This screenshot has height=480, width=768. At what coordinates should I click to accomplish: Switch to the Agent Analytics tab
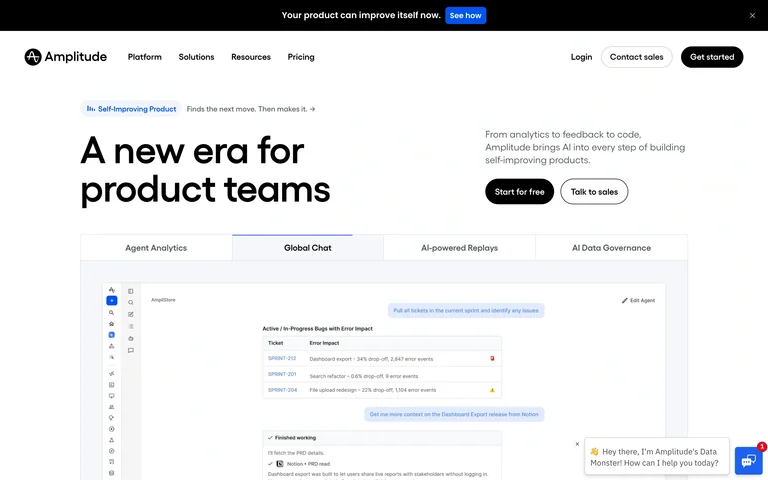point(156,248)
